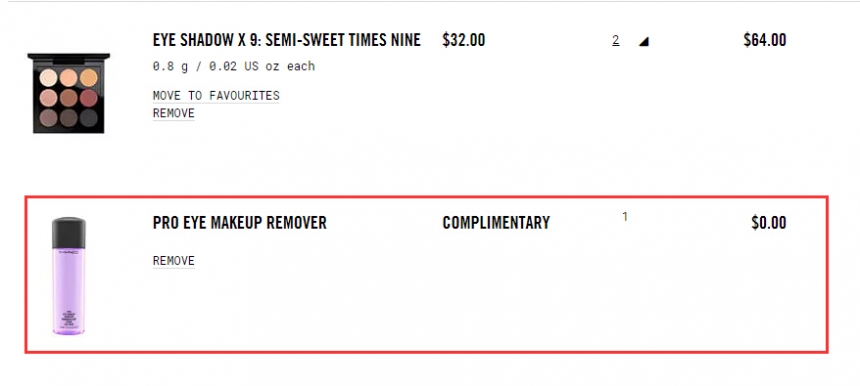
Task: Click the COMPLIMENTARY price label
Action: click(x=496, y=223)
